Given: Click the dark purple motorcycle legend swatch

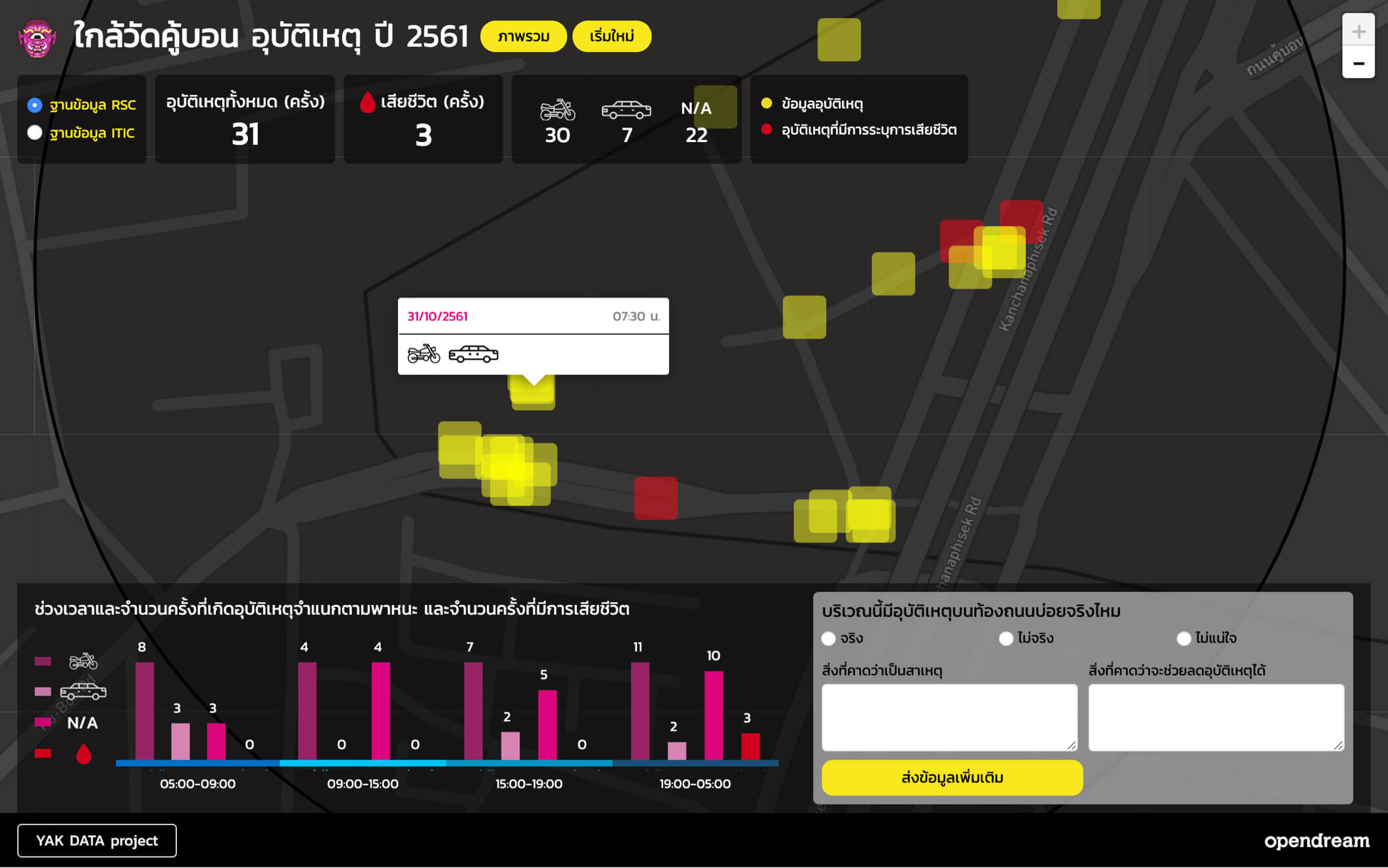Looking at the screenshot, I should 43,661.
